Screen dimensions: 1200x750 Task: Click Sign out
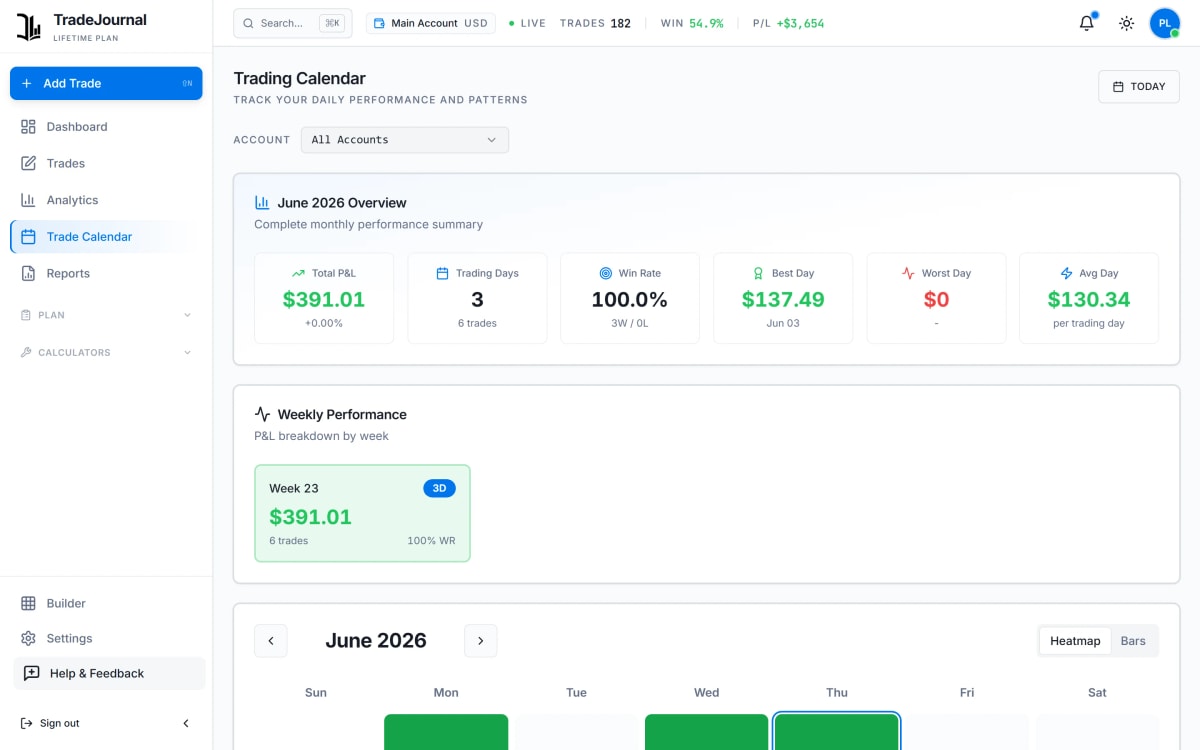[x=50, y=723]
